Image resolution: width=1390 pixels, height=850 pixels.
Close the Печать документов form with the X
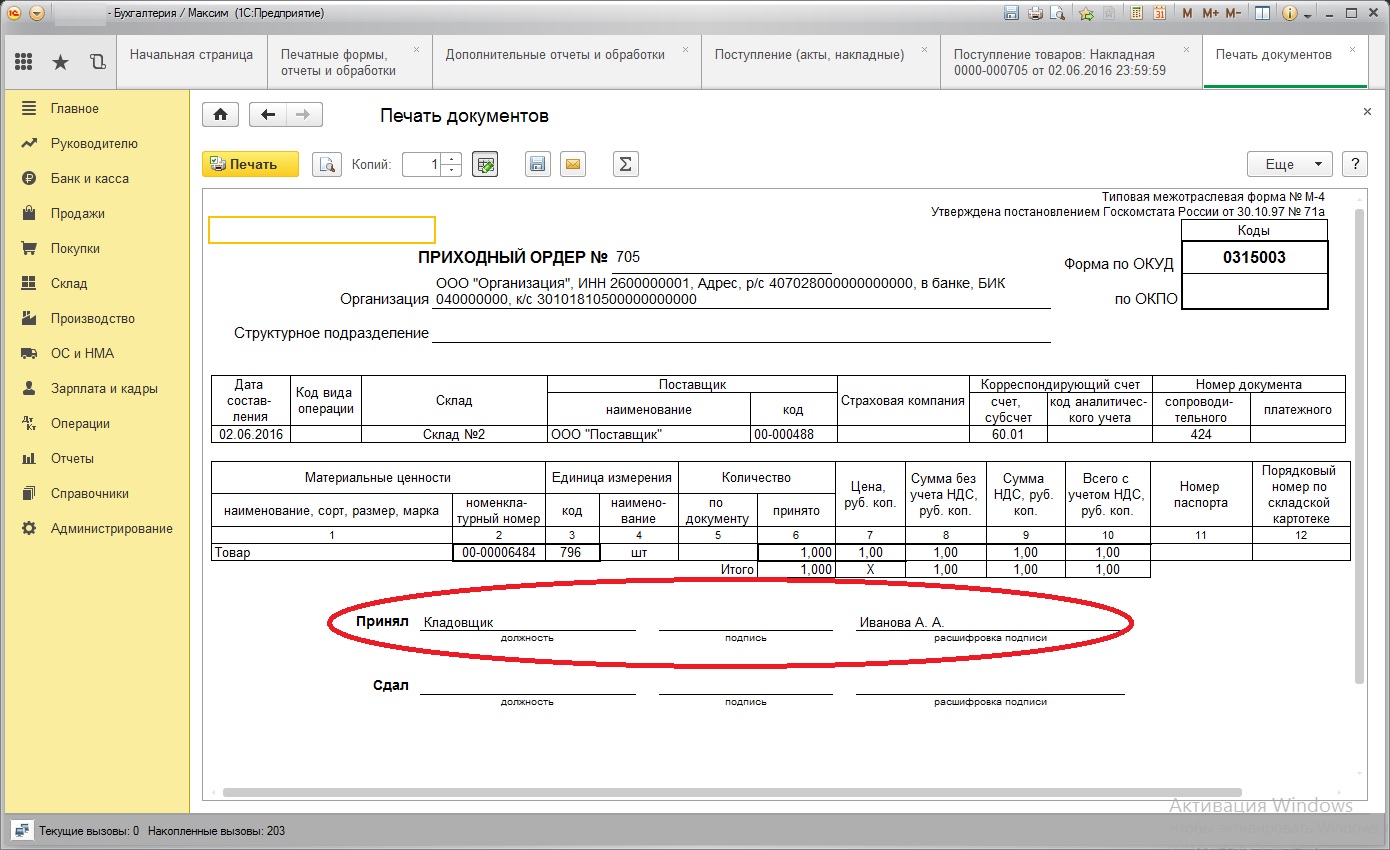[1367, 112]
